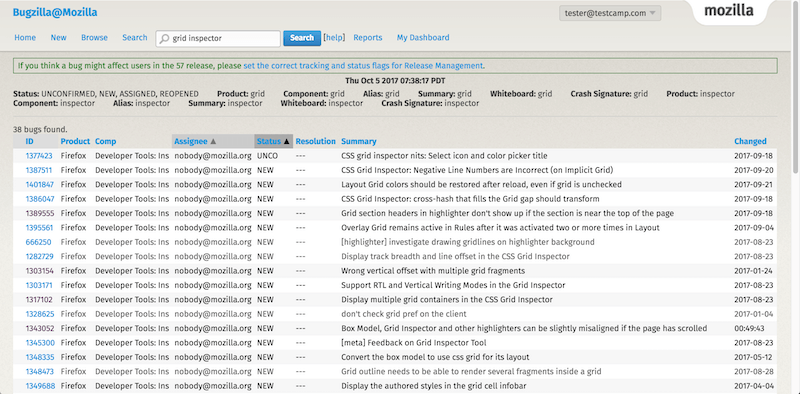The image size is (800, 394).
Task: Open summary 'Overlay Grid remains active in Rules'
Action: (x=500, y=228)
